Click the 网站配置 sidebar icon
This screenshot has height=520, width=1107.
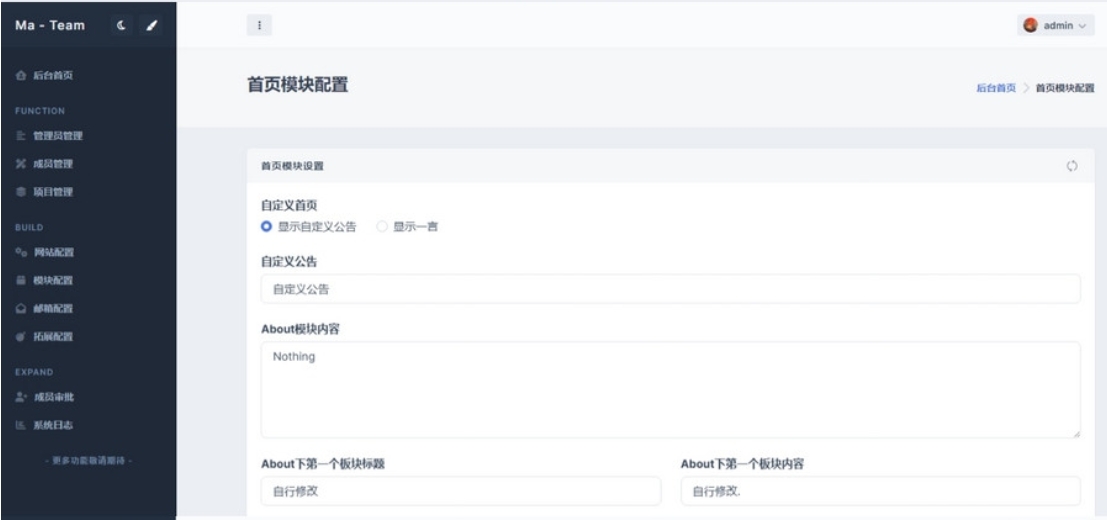coord(20,252)
